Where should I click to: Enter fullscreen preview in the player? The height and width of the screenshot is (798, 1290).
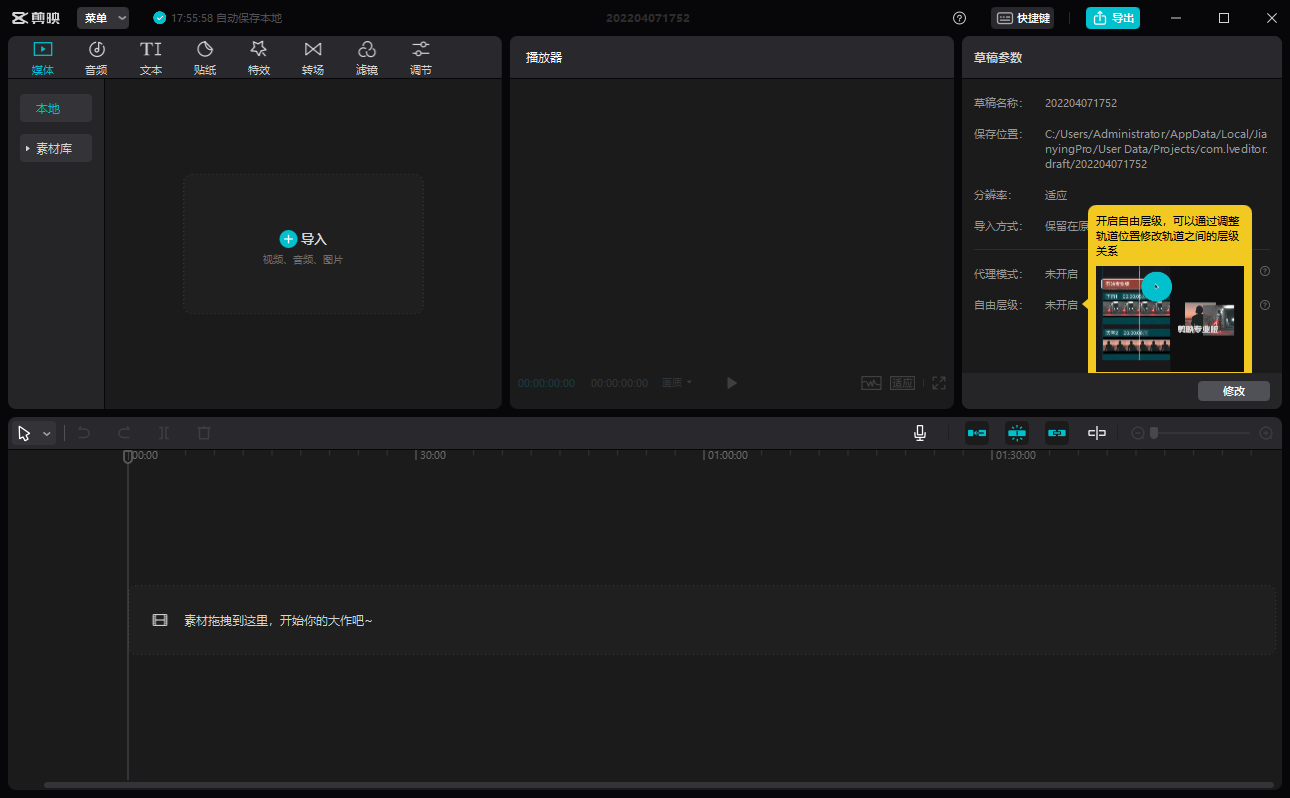[x=939, y=383]
